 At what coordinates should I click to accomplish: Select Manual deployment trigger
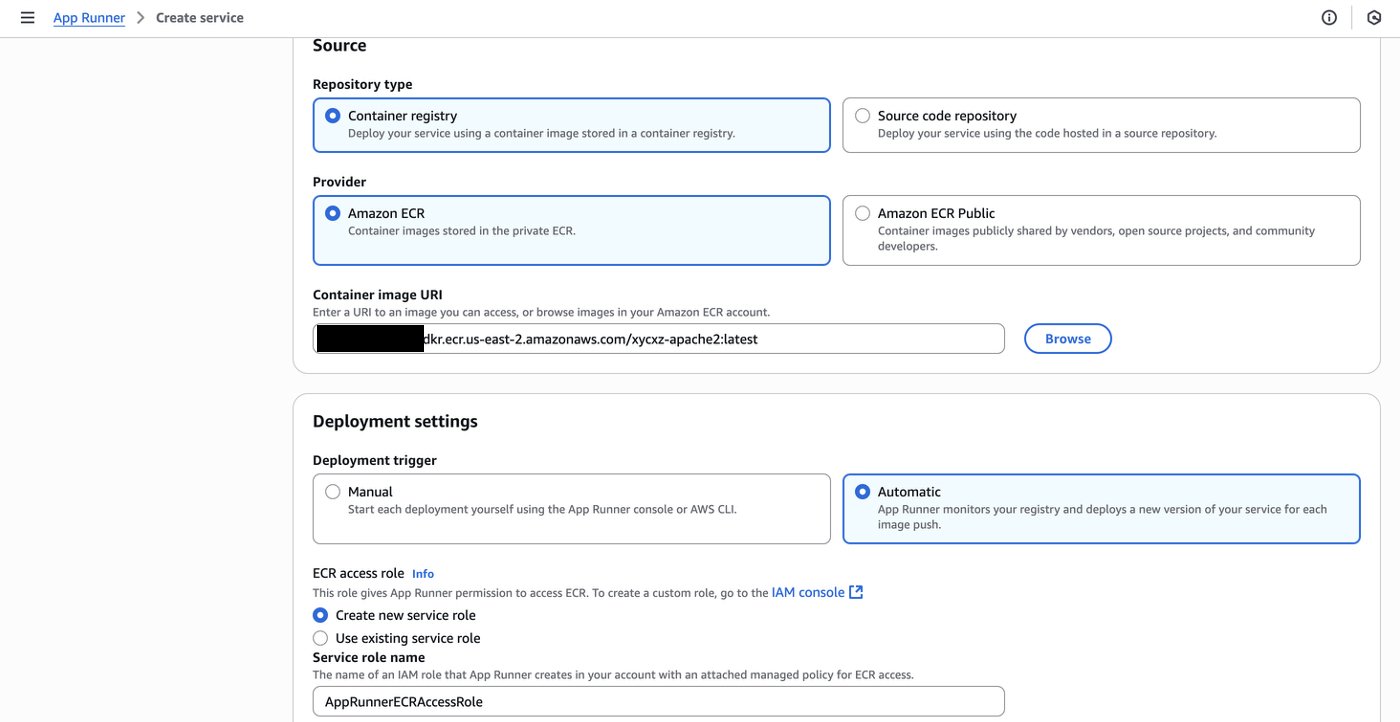333,492
